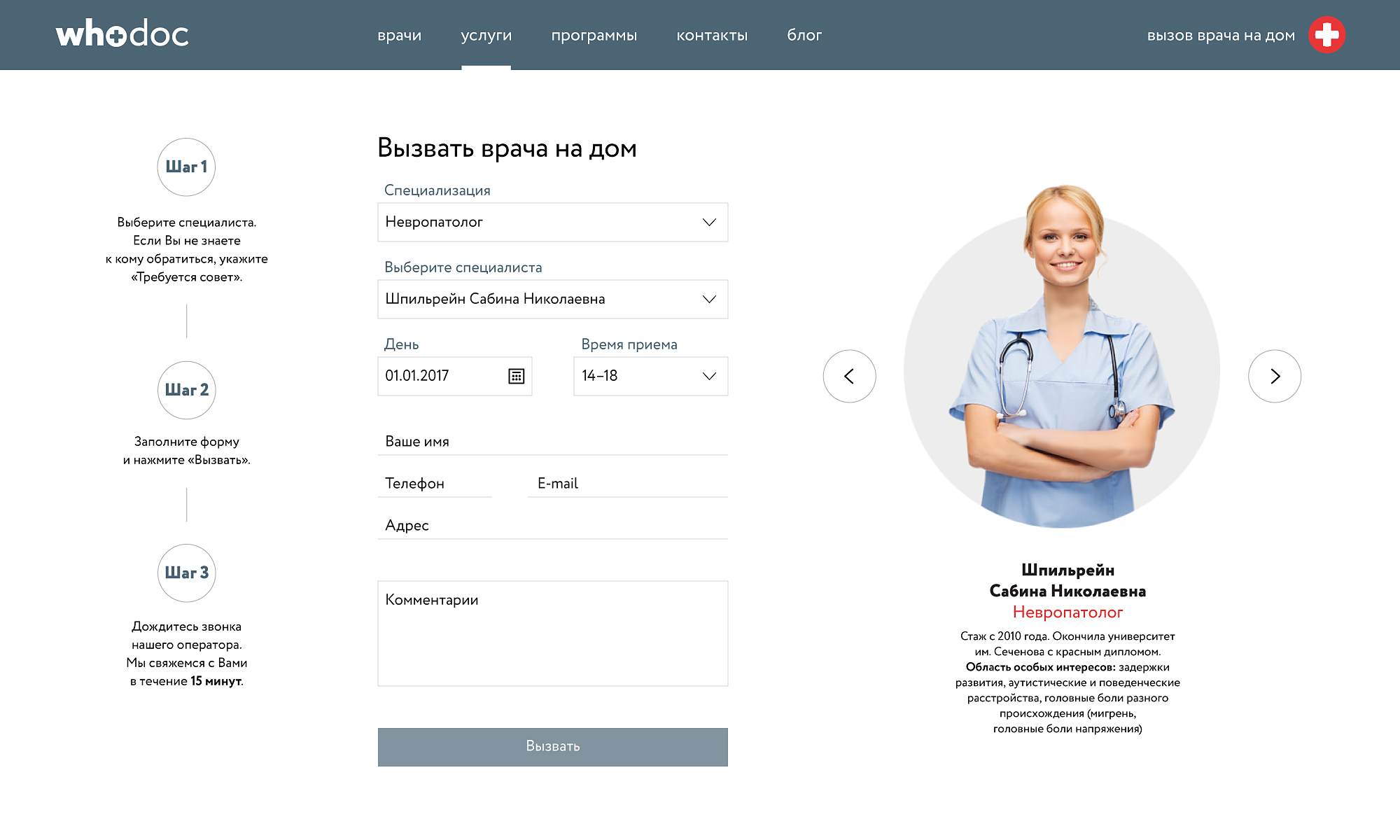The height and width of the screenshot is (840, 1400).
Task: Open the контакты menu item
Action: pos(712,35)
